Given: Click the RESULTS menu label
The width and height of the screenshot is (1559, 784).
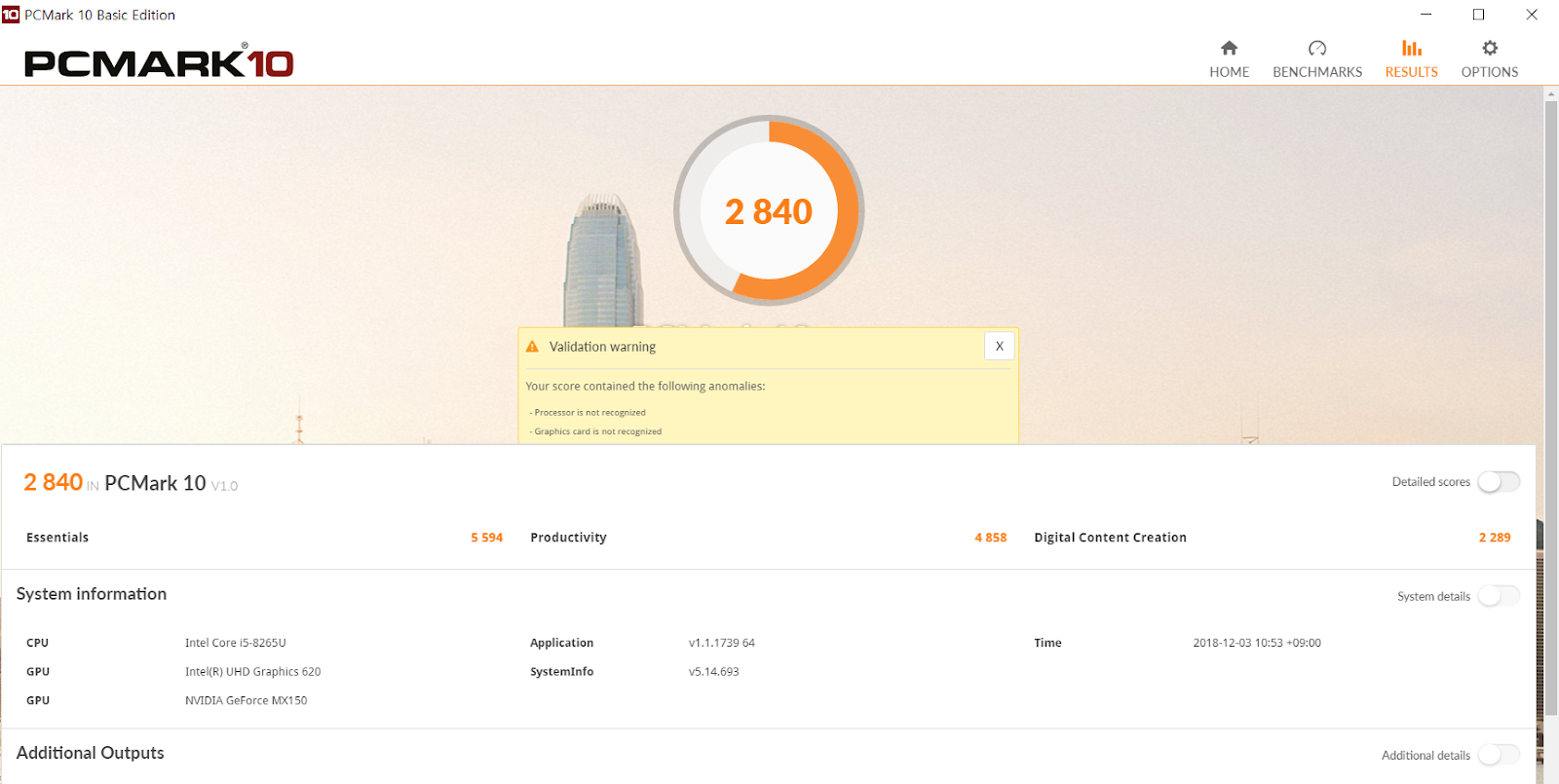Looking at the screenshot, I should pyautogui.click(x=1411, y=72).
